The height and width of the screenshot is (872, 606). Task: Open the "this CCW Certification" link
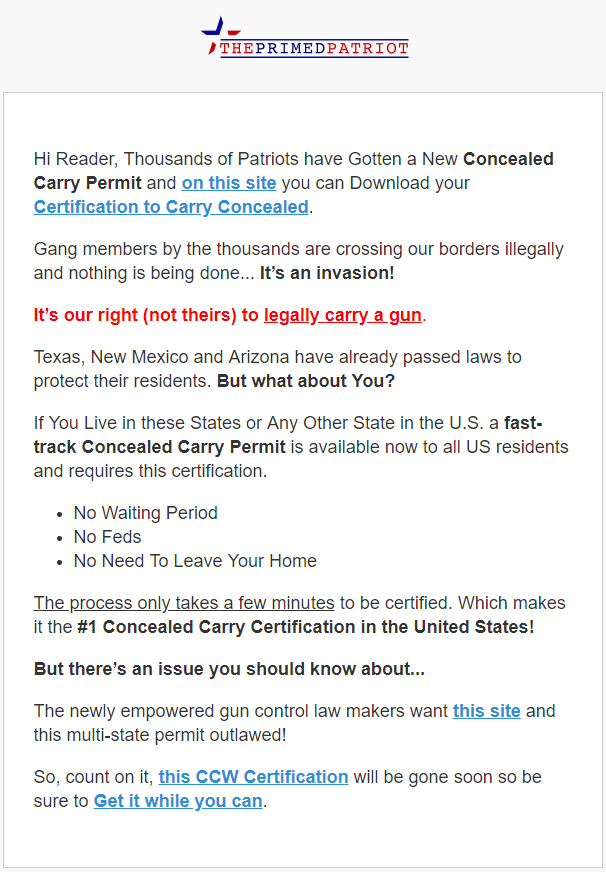253,777
